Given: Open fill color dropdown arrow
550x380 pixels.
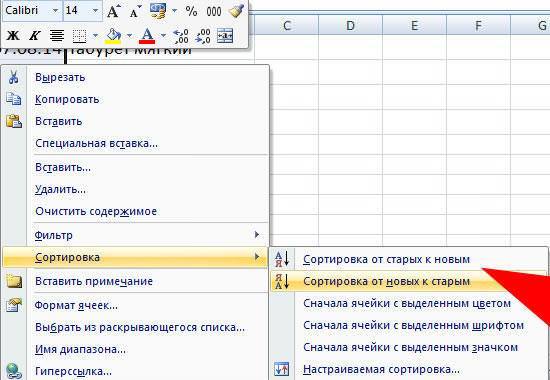Looking at the screenshot, I should [x=129, y=35].
